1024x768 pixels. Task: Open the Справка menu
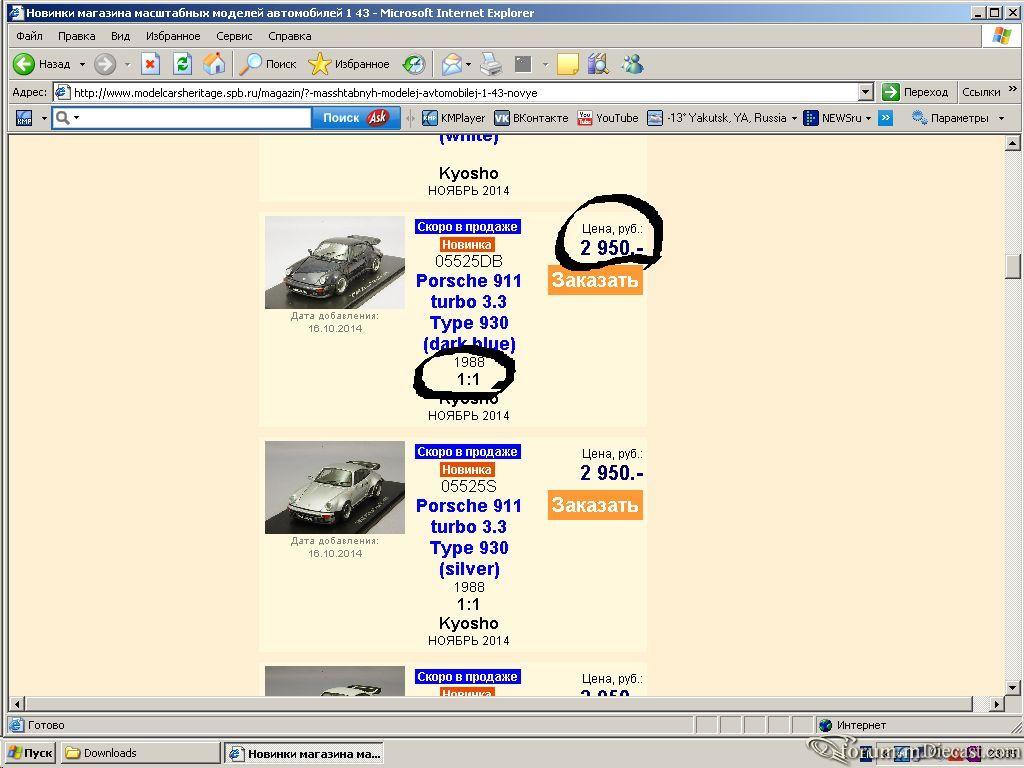289,36
